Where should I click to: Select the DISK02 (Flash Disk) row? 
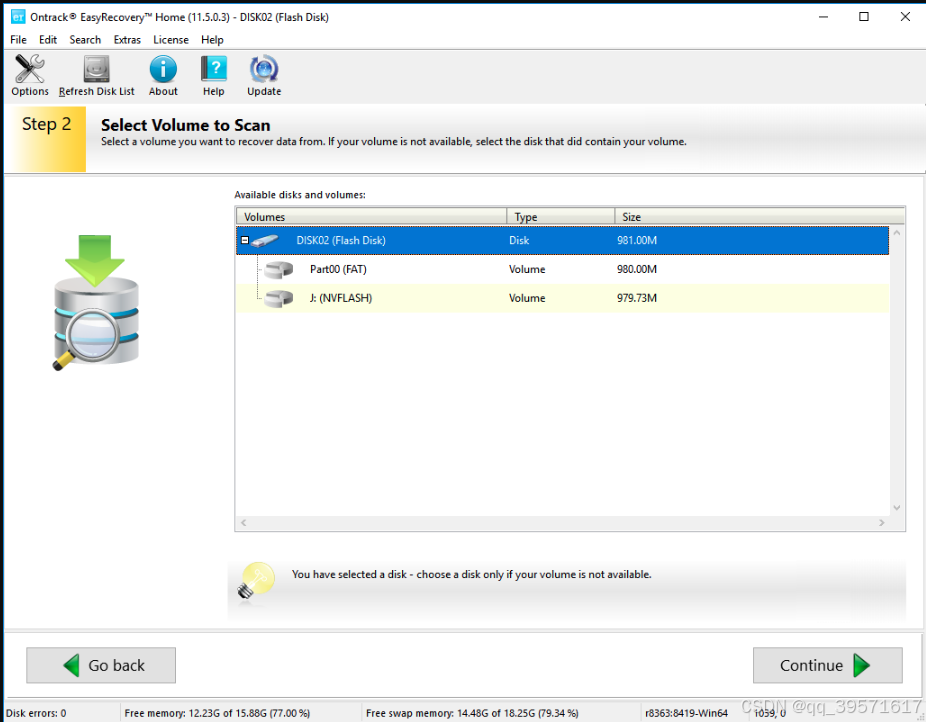click(x=562, y=240)
